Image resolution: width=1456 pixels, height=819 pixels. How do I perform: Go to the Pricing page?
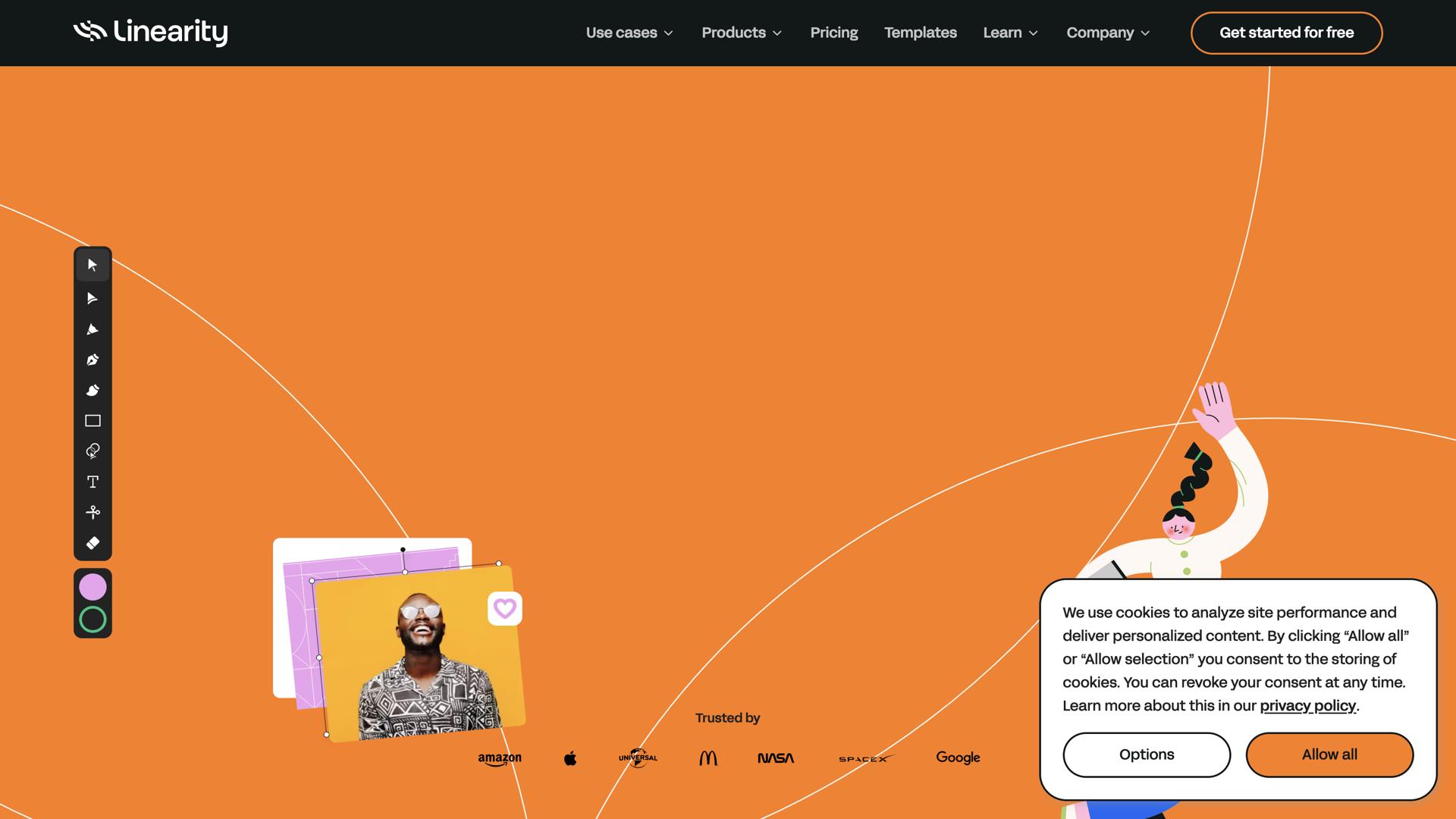pyautogui.click(x=833, y=33)
